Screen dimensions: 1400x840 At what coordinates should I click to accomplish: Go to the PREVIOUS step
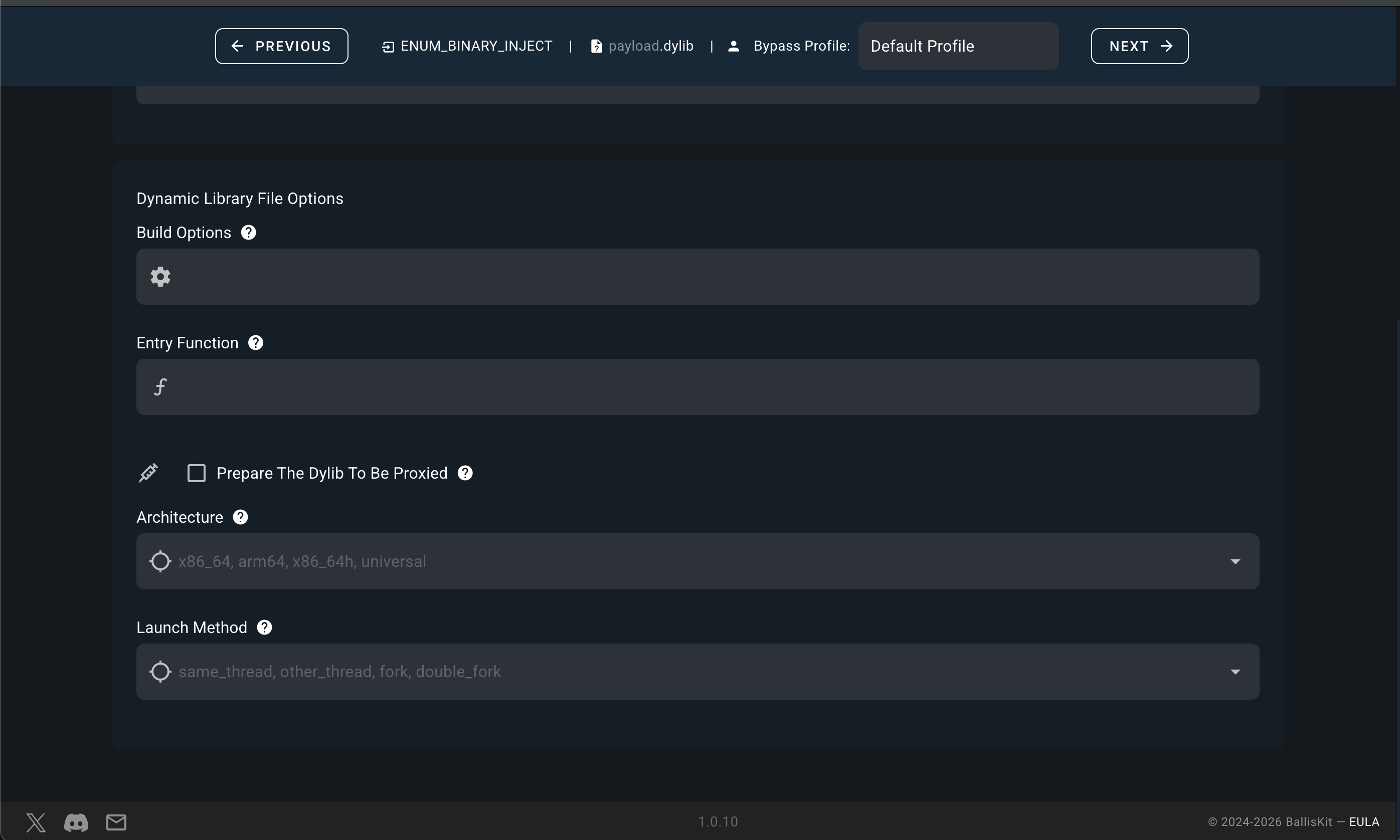pos(281,47)
